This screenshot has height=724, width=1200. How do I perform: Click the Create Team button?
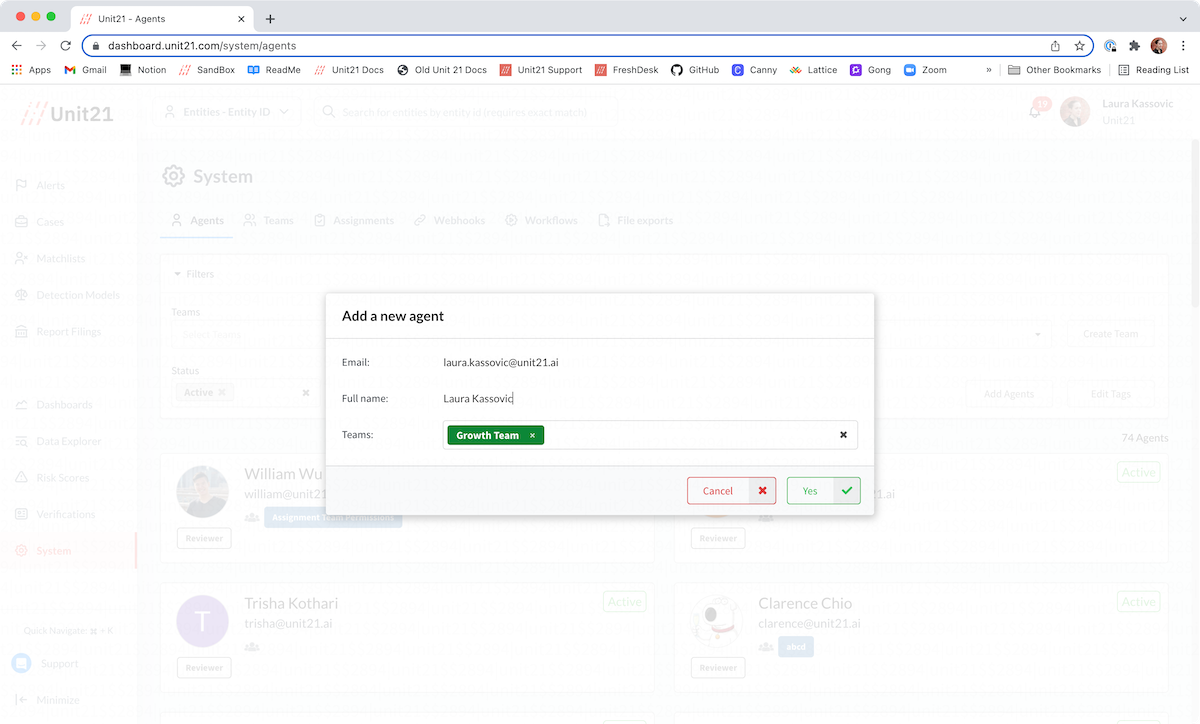coord(1111,334)
